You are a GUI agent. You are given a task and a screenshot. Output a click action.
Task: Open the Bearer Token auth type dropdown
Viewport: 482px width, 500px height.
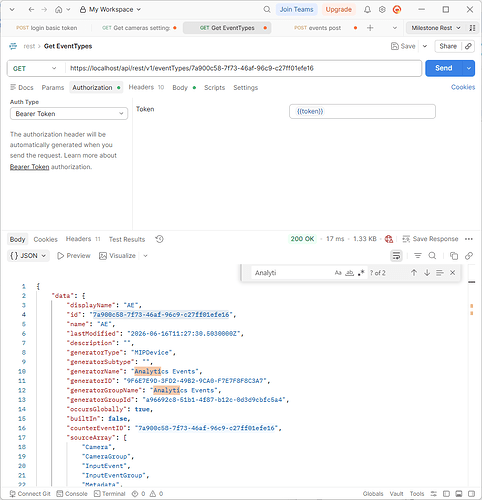pyautogui.click(x=69, y=114)
